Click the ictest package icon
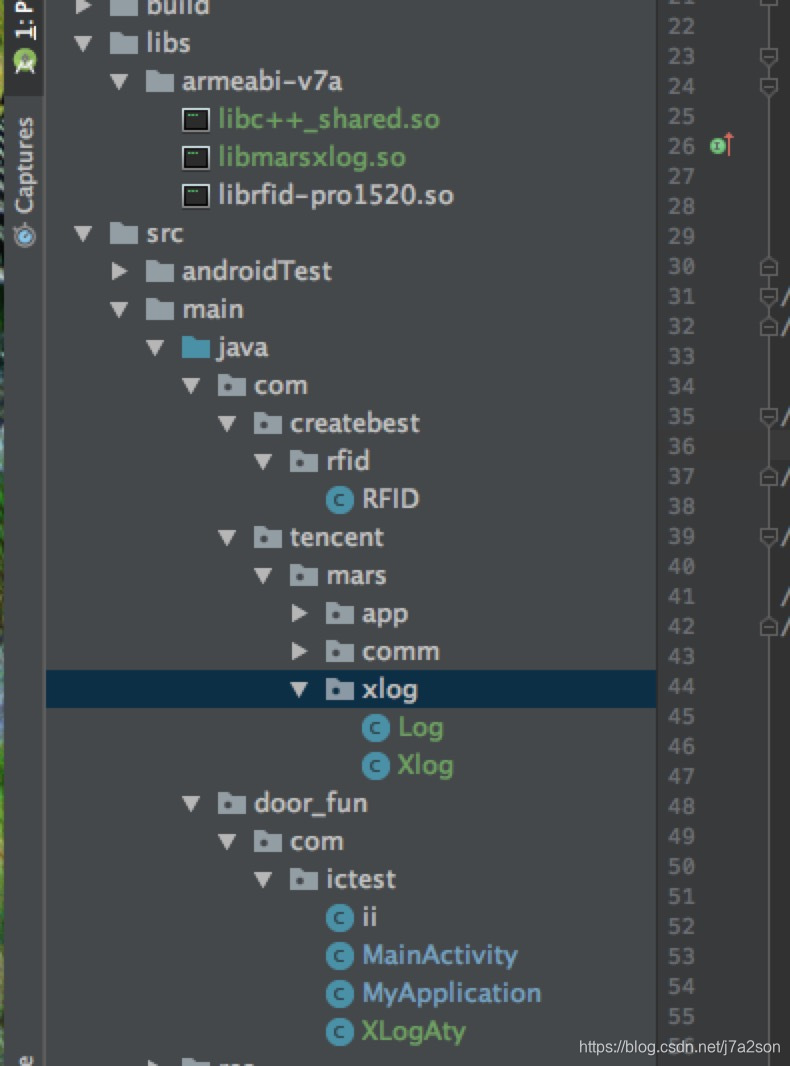790x1066 pixels. (x=304, y=880)
